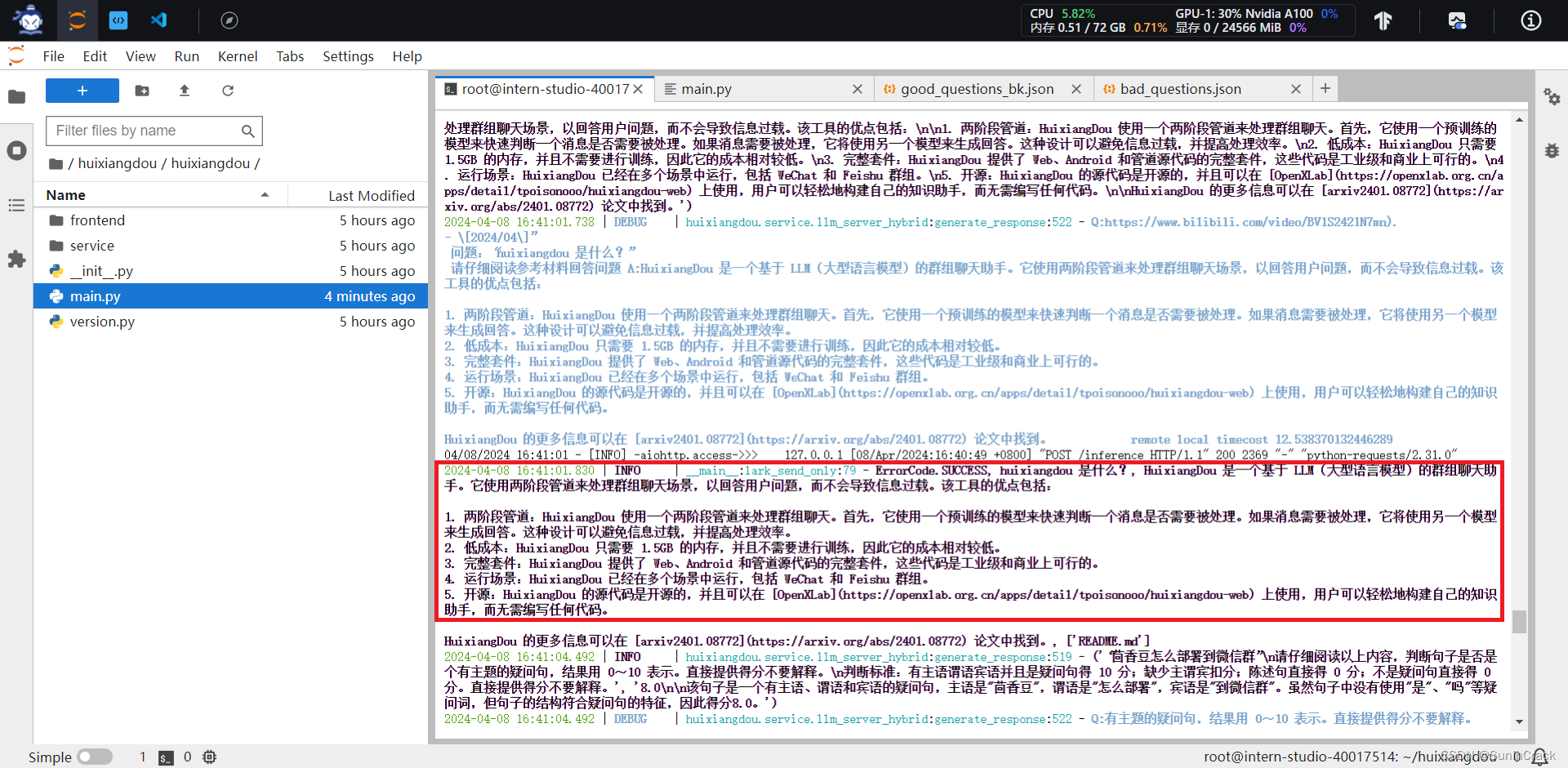This screenshot has width=1568, height=768.
Task: Click the root folder icon in breadcrumb
Action: [x=56, y=164]
